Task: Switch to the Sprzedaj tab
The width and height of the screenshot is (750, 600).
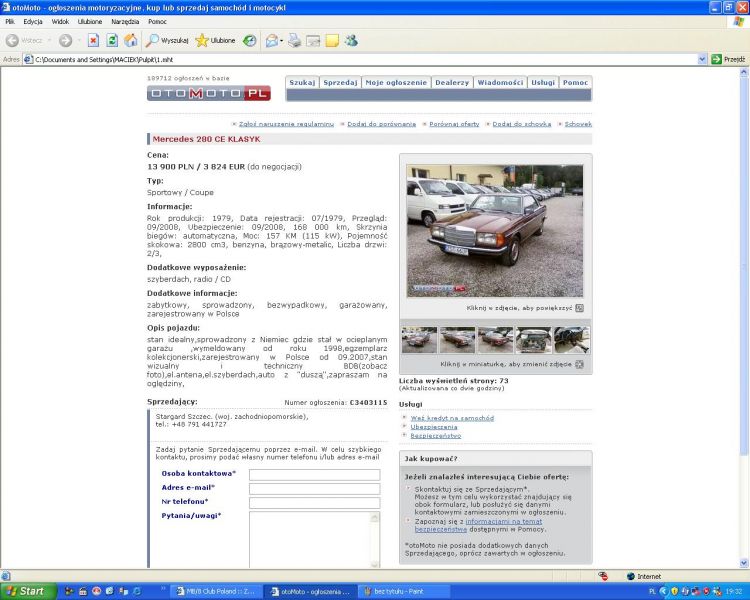Action: coord(340,82)
